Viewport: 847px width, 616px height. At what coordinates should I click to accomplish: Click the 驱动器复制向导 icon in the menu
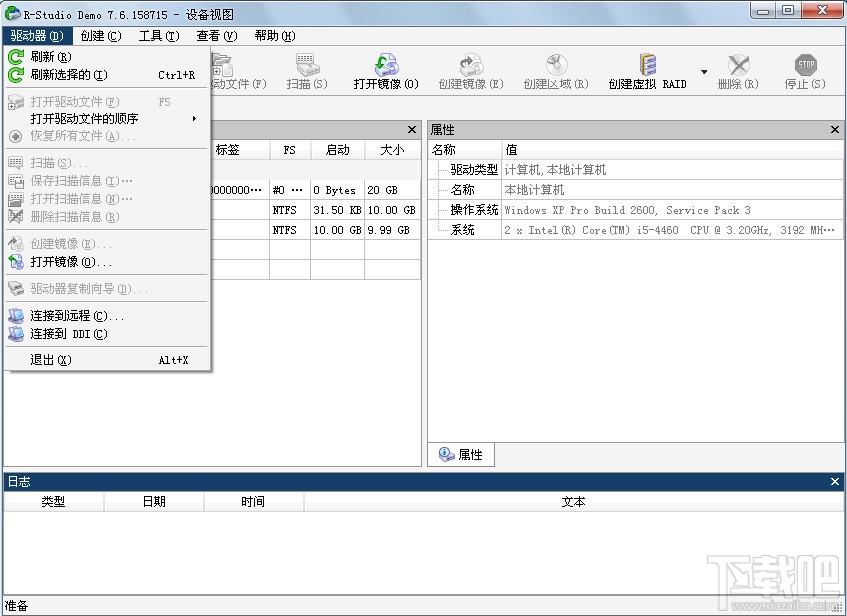click(16, 289)
